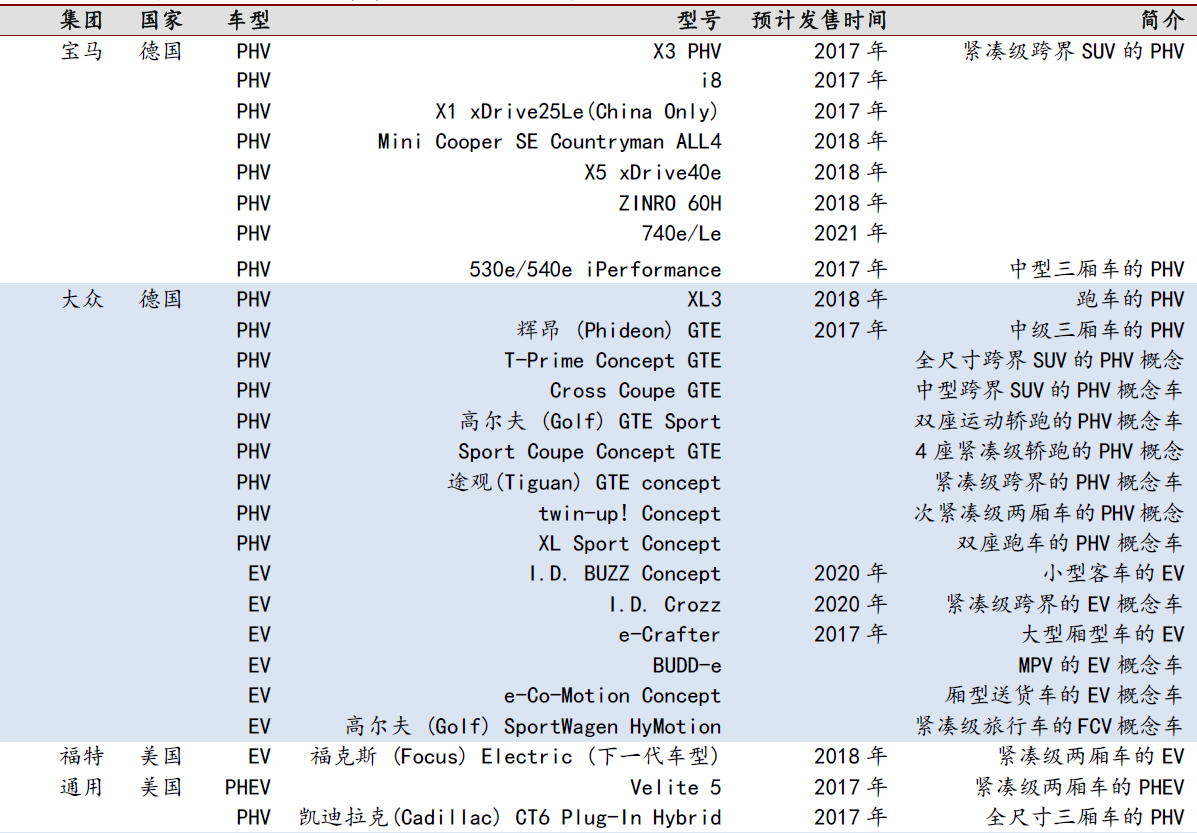The height and width of the screenshot is (833, 1197).
Task: Select the i8 model entry
Action: pyautogui.click(x=709, y=80)
